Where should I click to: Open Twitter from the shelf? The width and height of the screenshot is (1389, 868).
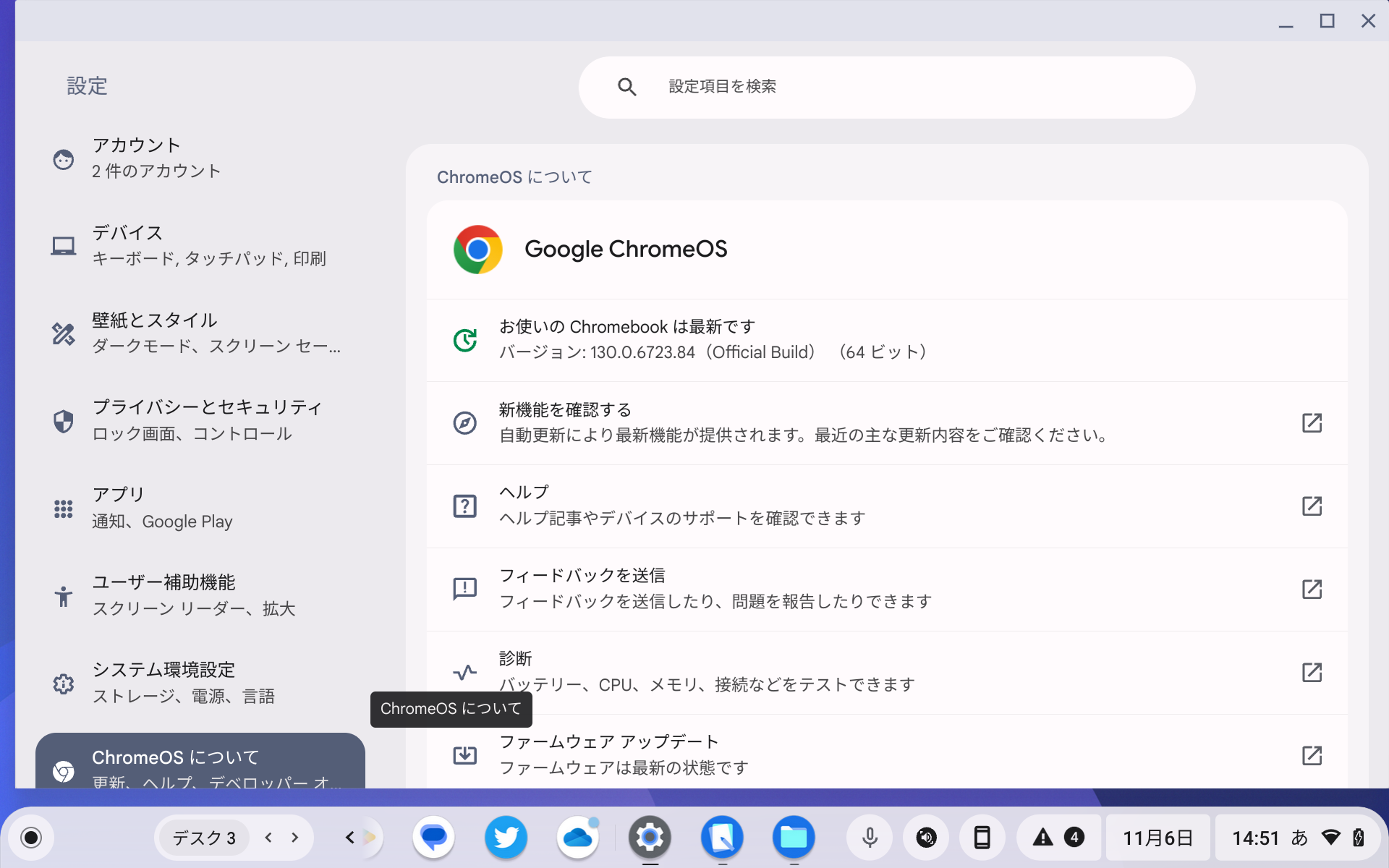coord(506,837)
